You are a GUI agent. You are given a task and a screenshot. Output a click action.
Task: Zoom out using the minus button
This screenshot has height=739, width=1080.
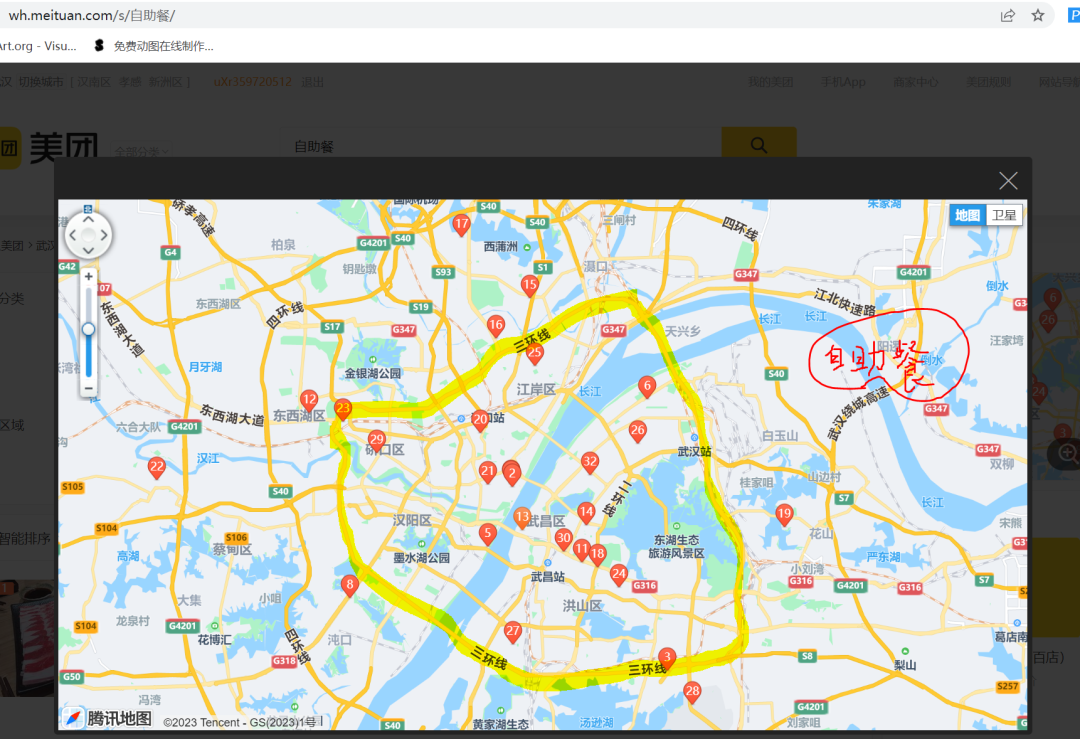tap(88, 388)
